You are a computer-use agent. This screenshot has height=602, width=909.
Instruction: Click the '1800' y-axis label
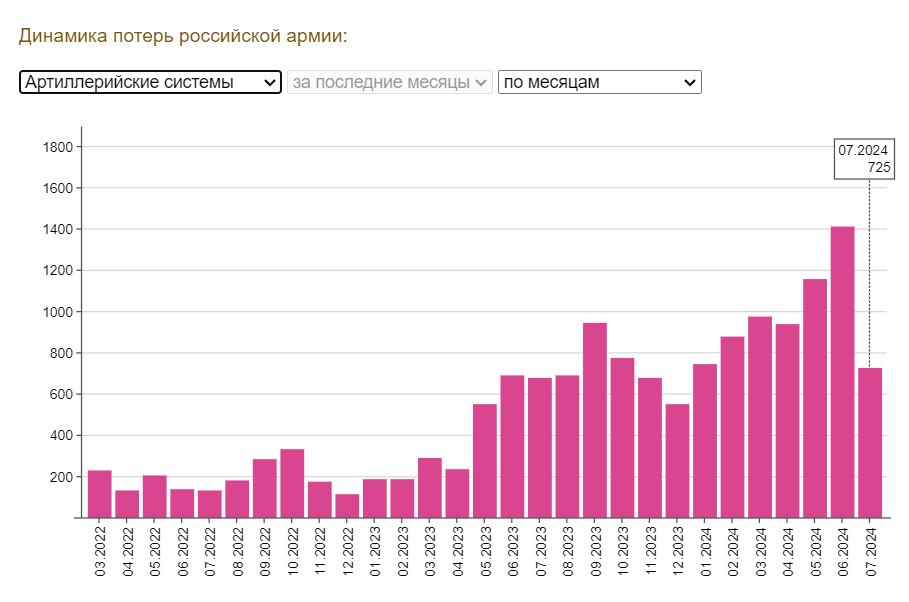point(58,147)
